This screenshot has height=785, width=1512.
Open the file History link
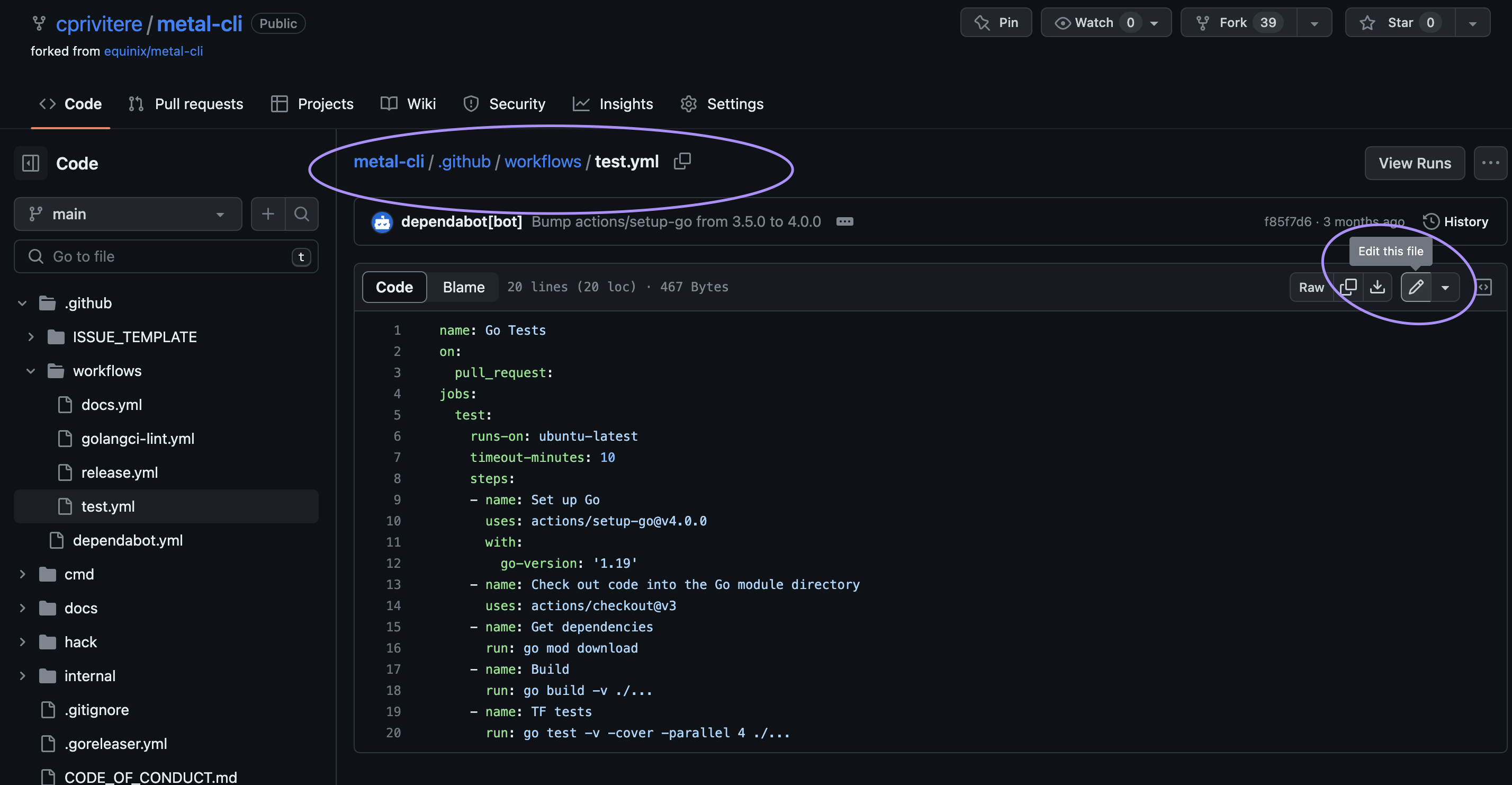[x=1456, y=221]
